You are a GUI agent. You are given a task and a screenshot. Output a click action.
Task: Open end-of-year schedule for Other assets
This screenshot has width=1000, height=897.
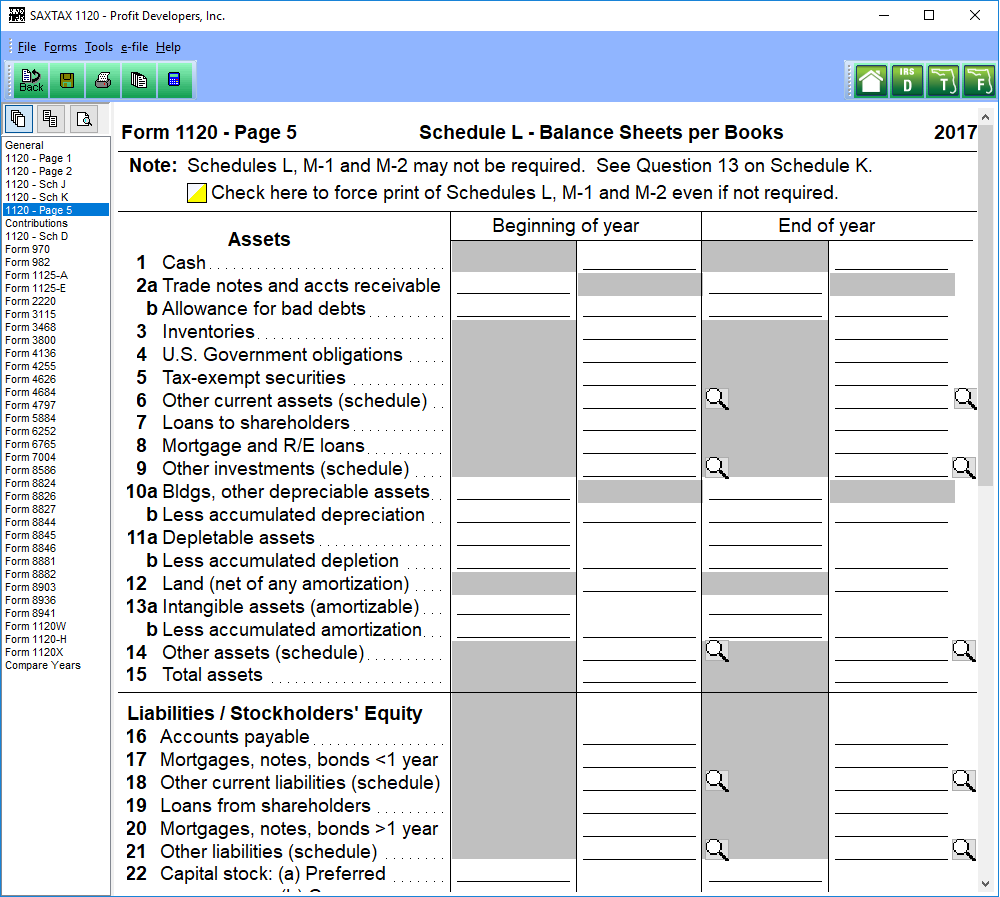[x=964, y=651]
